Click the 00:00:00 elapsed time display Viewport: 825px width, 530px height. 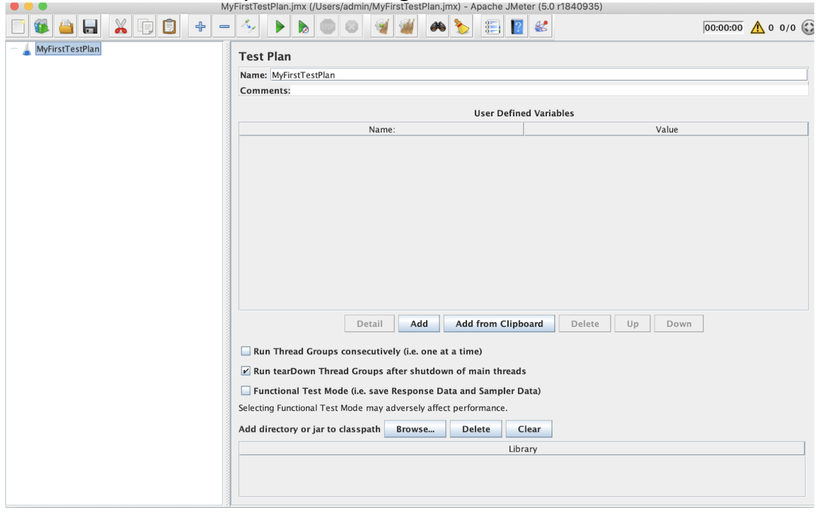point(723,28)
